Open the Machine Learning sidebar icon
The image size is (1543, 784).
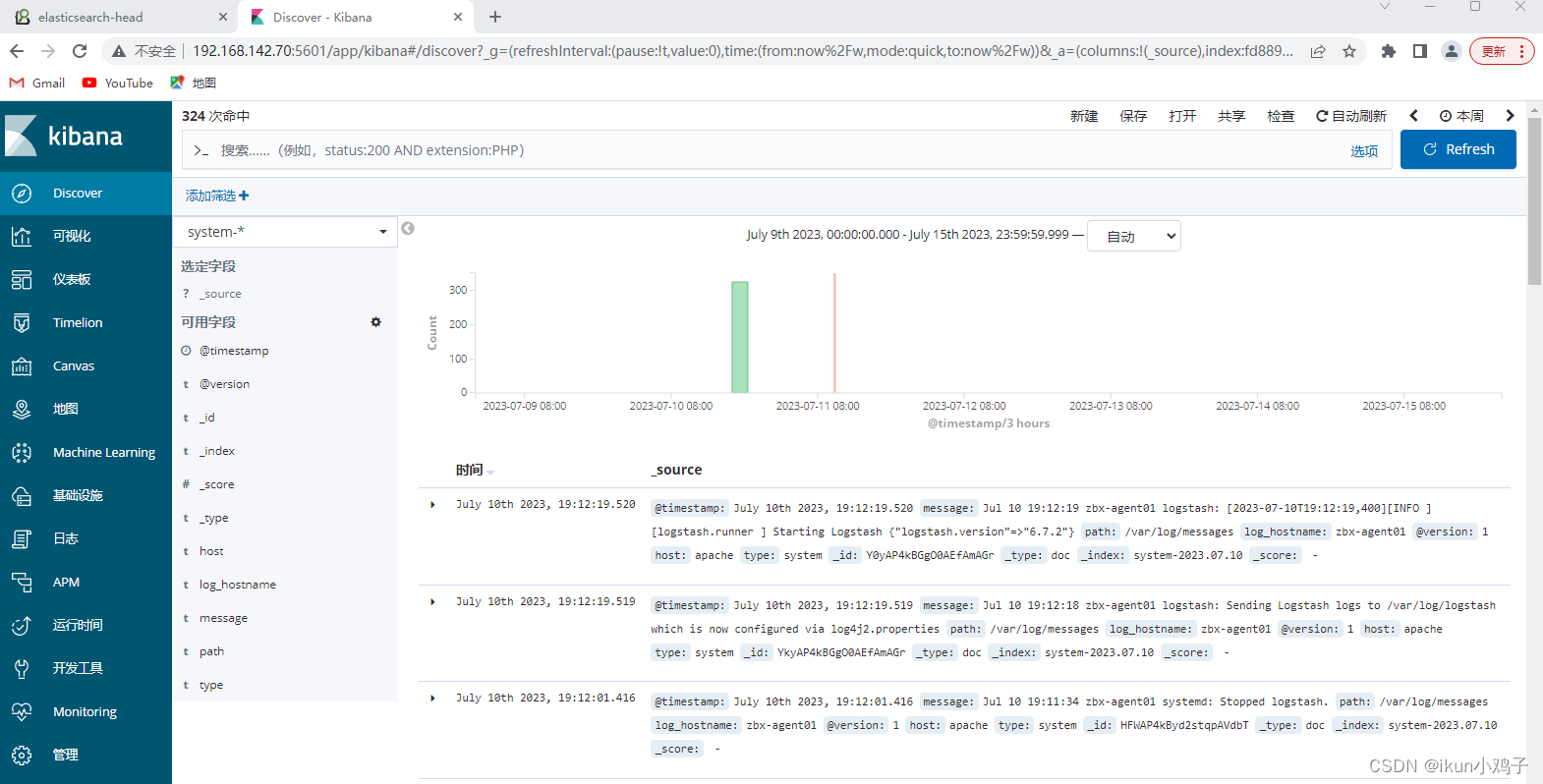pyautogui.click(x=22, y=453)
